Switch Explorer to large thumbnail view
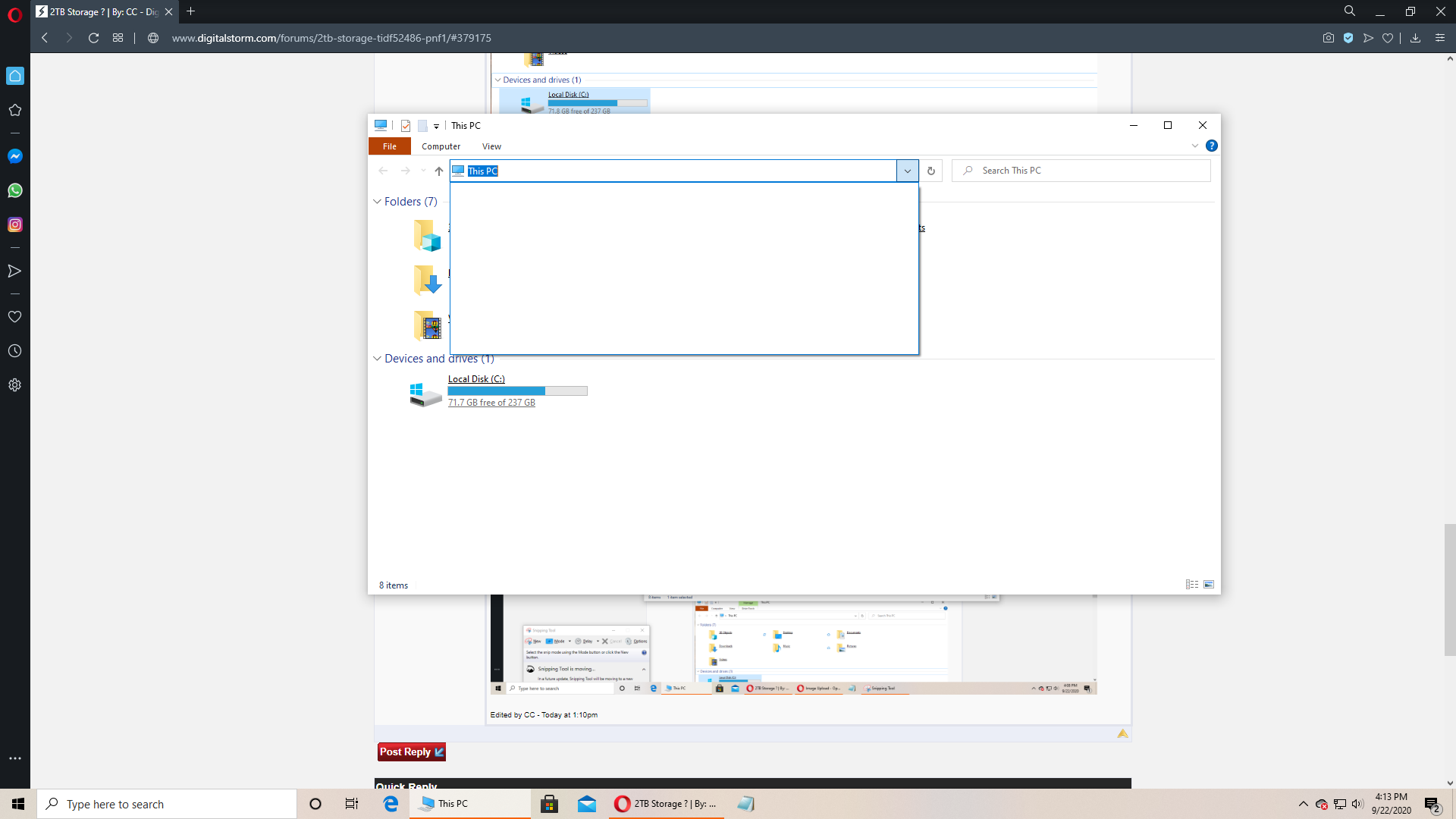This screenshot has height=819, width=1456. click(1208, 584)
